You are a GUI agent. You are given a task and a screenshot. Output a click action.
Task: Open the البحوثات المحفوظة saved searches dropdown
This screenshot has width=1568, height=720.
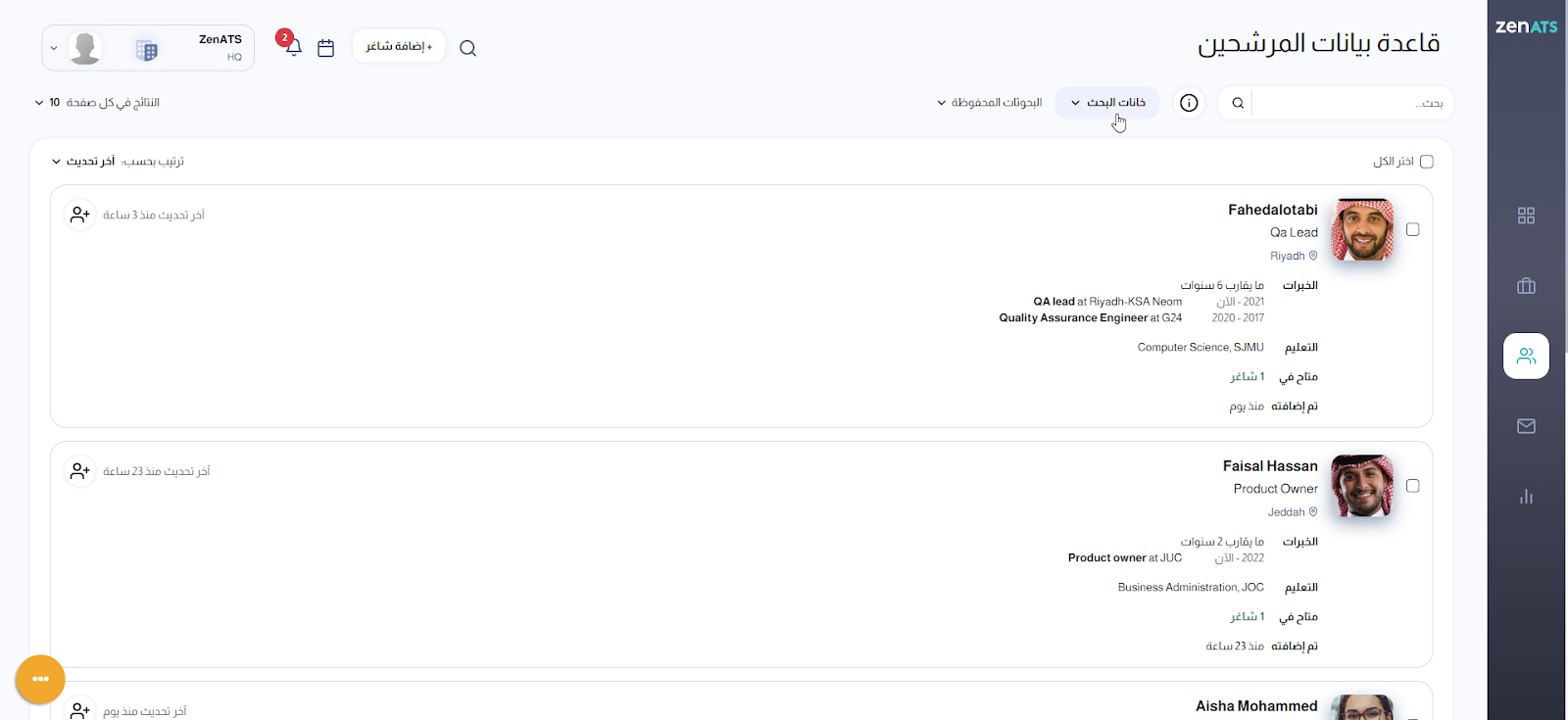989,103
